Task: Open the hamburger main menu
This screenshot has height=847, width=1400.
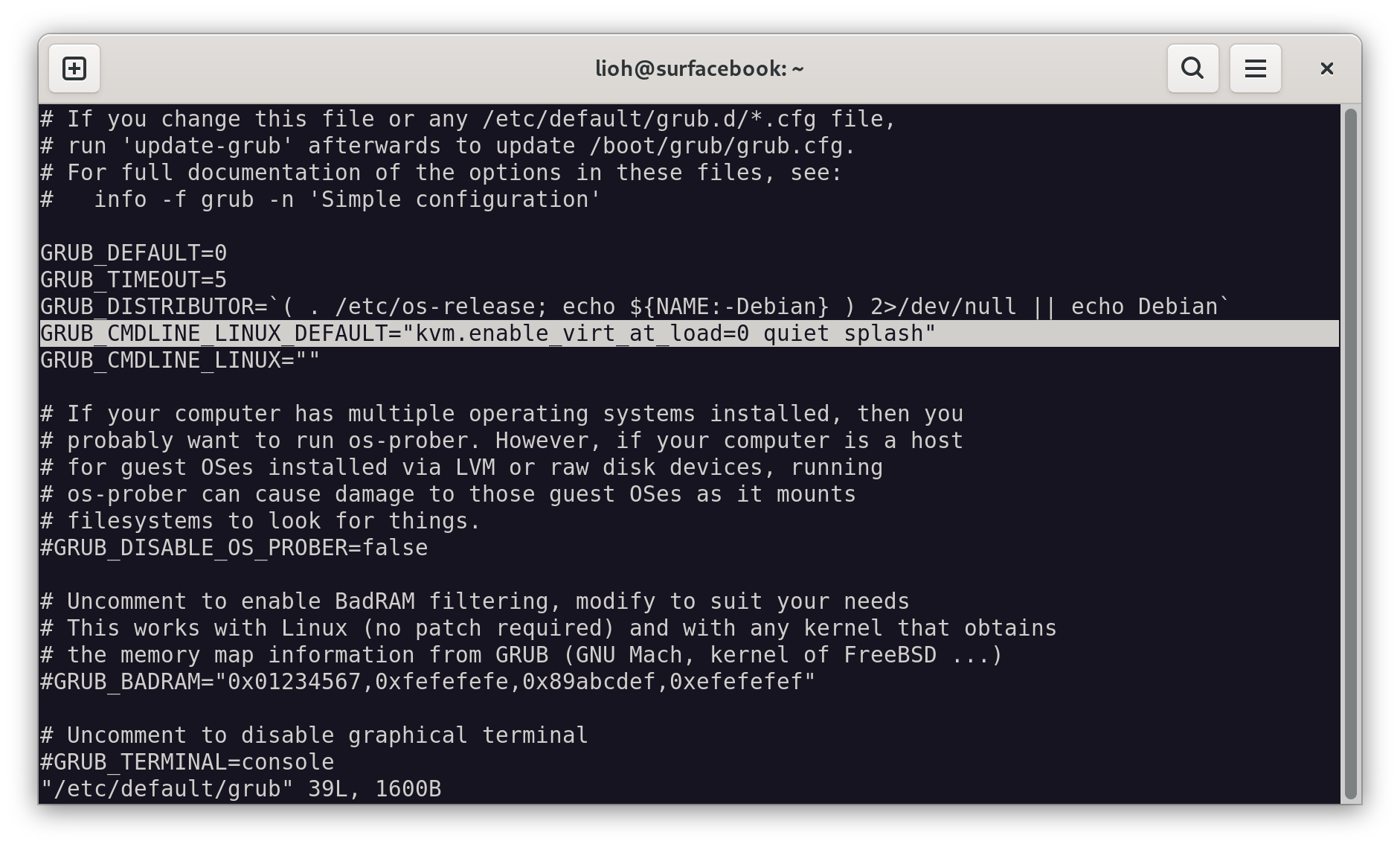Action: coord(1255,68)
